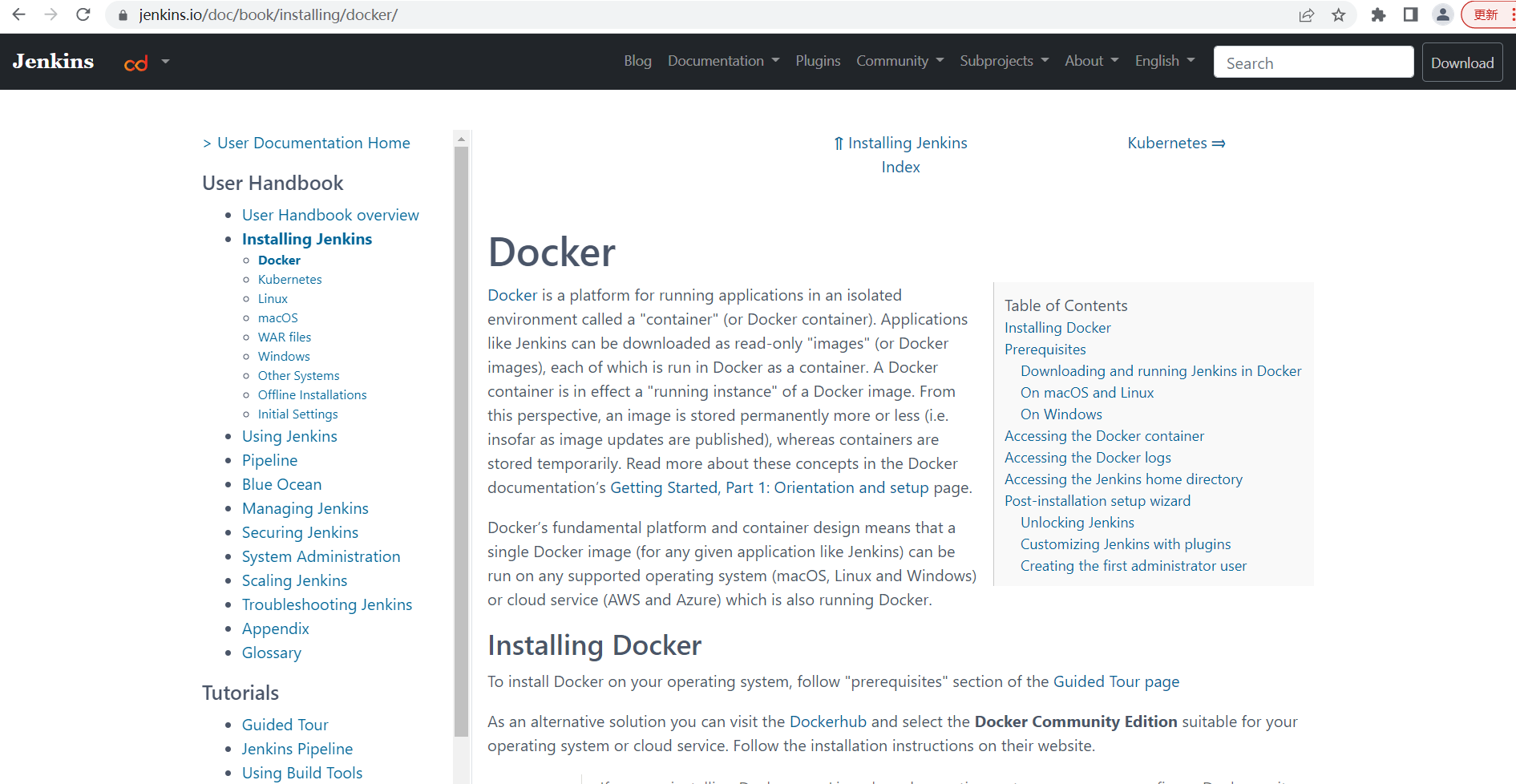Viewport: 1516px width, 784px height.
Task: Open Securing Jenkins sidebar link
Action: click(300, 532)
